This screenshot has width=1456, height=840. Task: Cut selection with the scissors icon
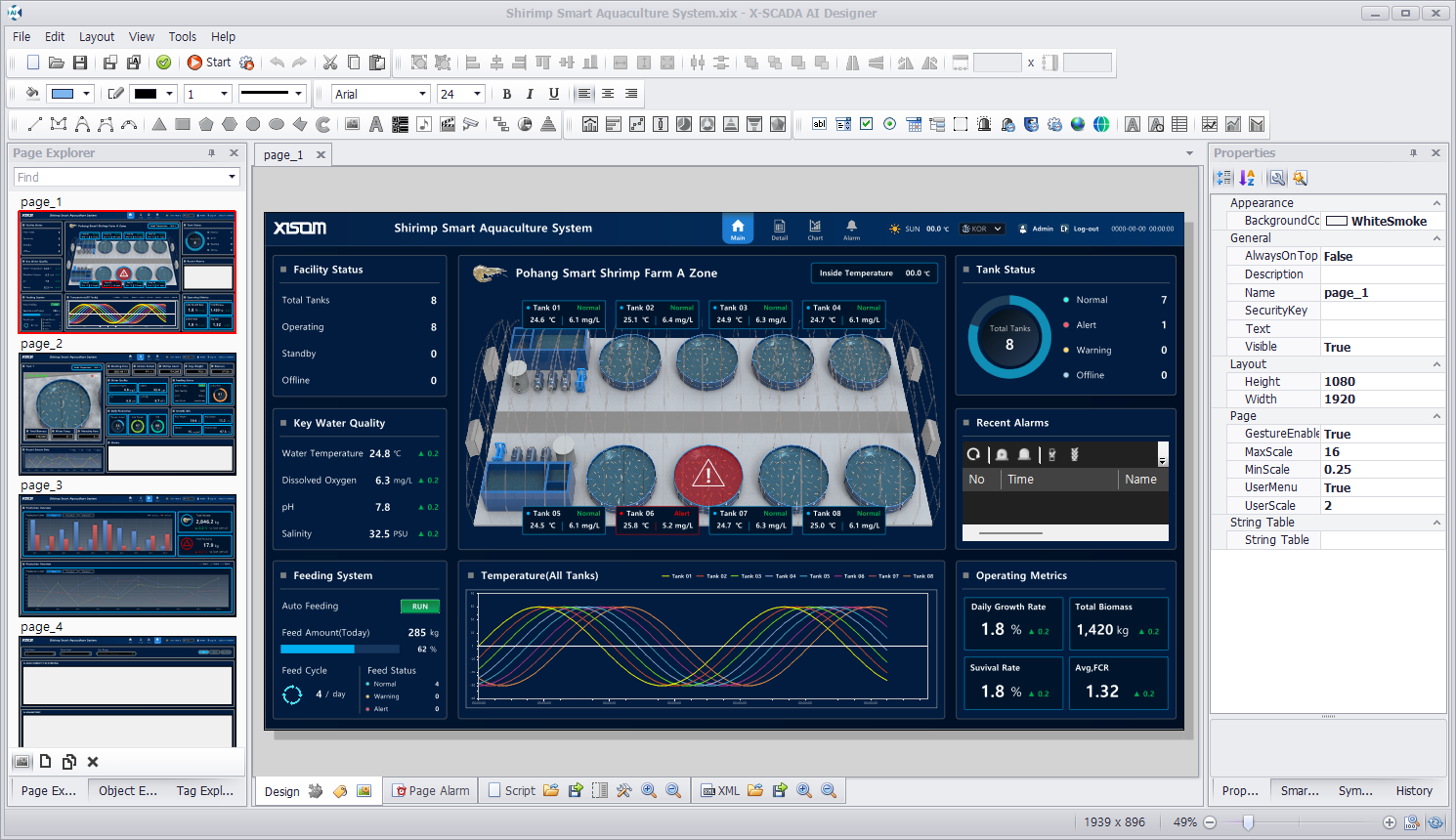click(x=330, y=63)
